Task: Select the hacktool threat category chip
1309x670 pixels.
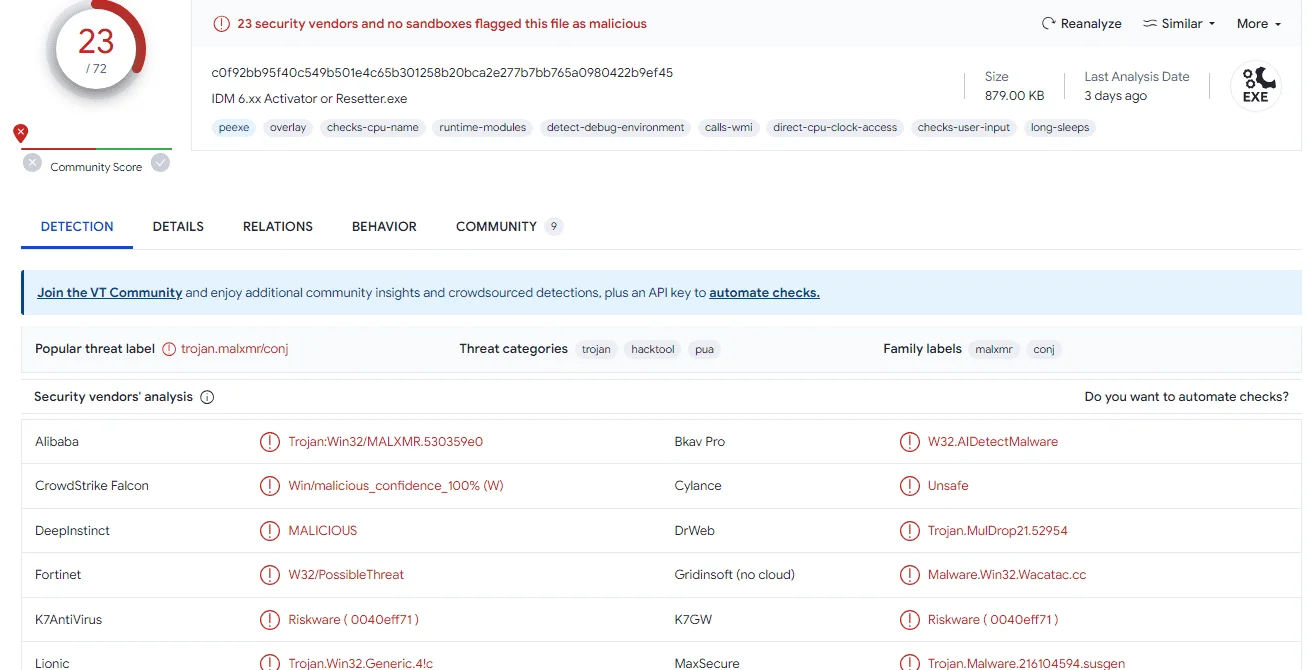Action: click(653, 349)
